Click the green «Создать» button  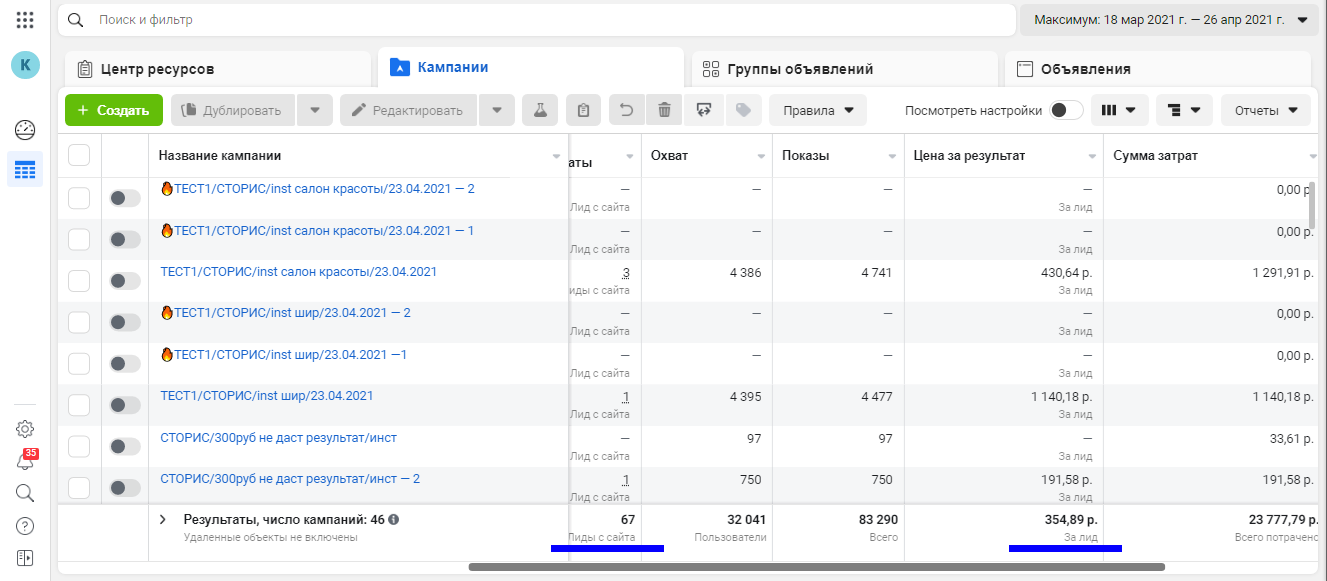(114, 110)
